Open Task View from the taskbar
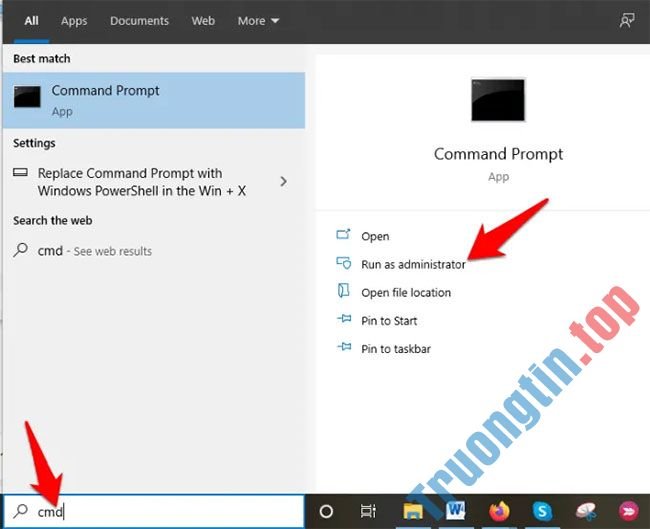The height and width of the screenshot is (529, 650). [368, 511]
